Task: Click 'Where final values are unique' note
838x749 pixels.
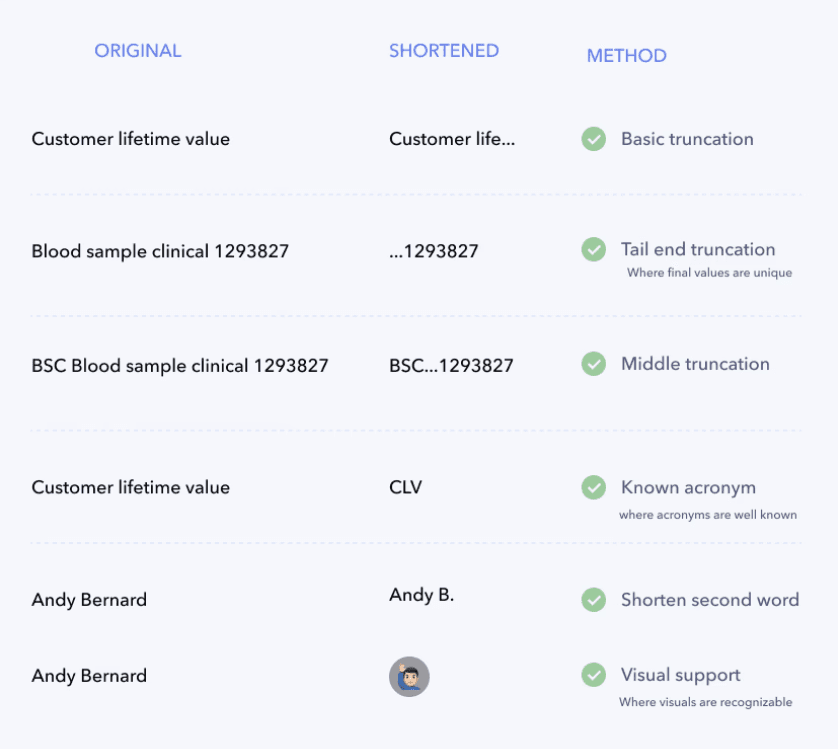Action: [x=709, y=273]
